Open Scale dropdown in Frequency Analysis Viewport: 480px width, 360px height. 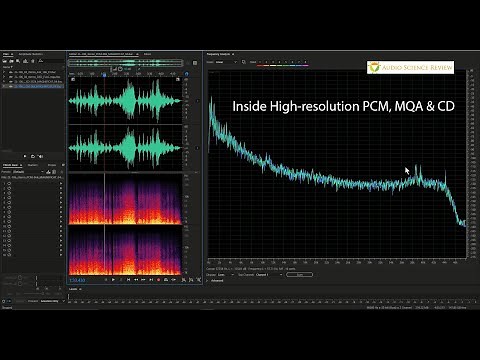(226, 62)
